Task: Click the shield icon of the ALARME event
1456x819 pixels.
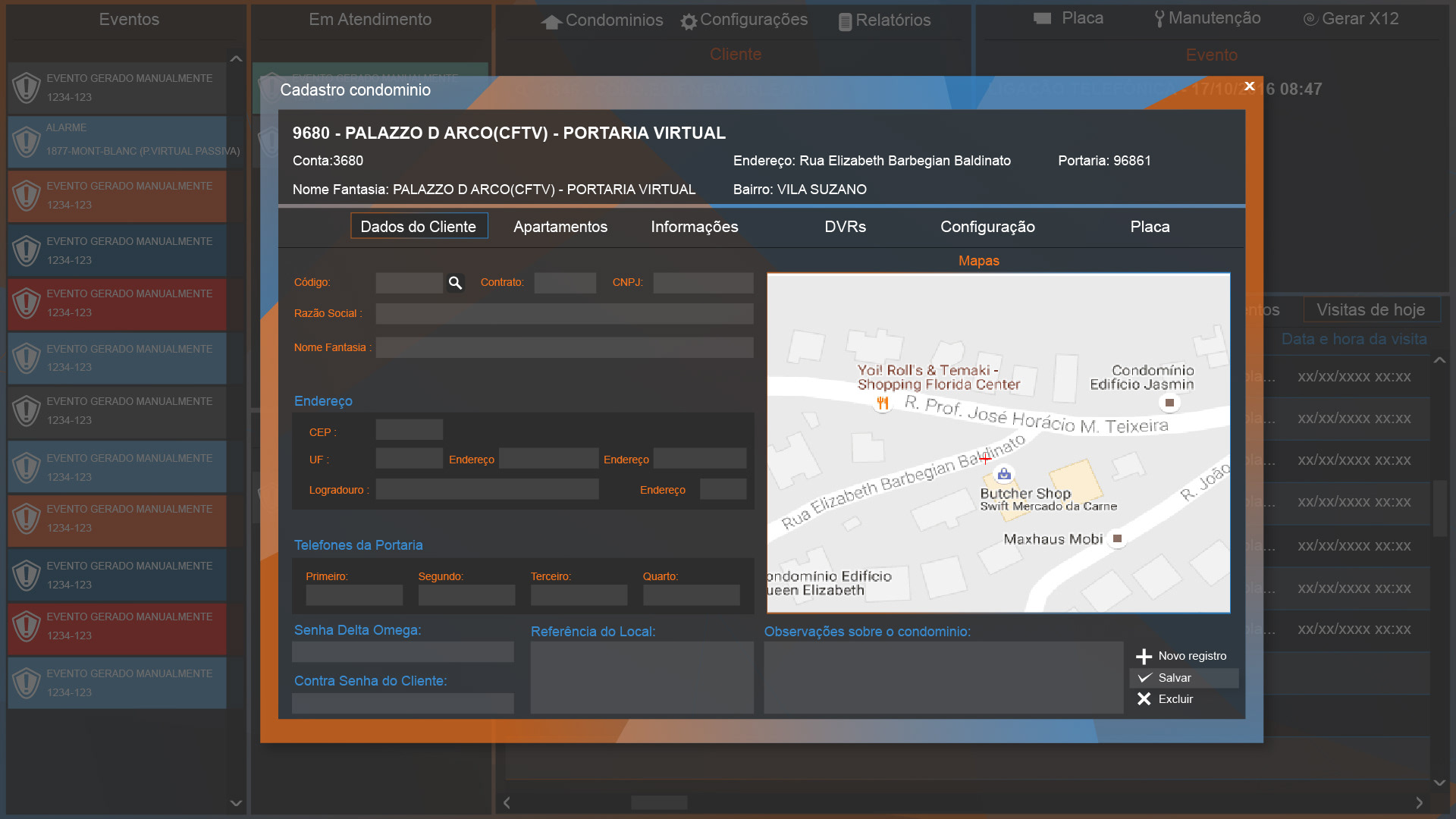Action: tap(27, 141)
